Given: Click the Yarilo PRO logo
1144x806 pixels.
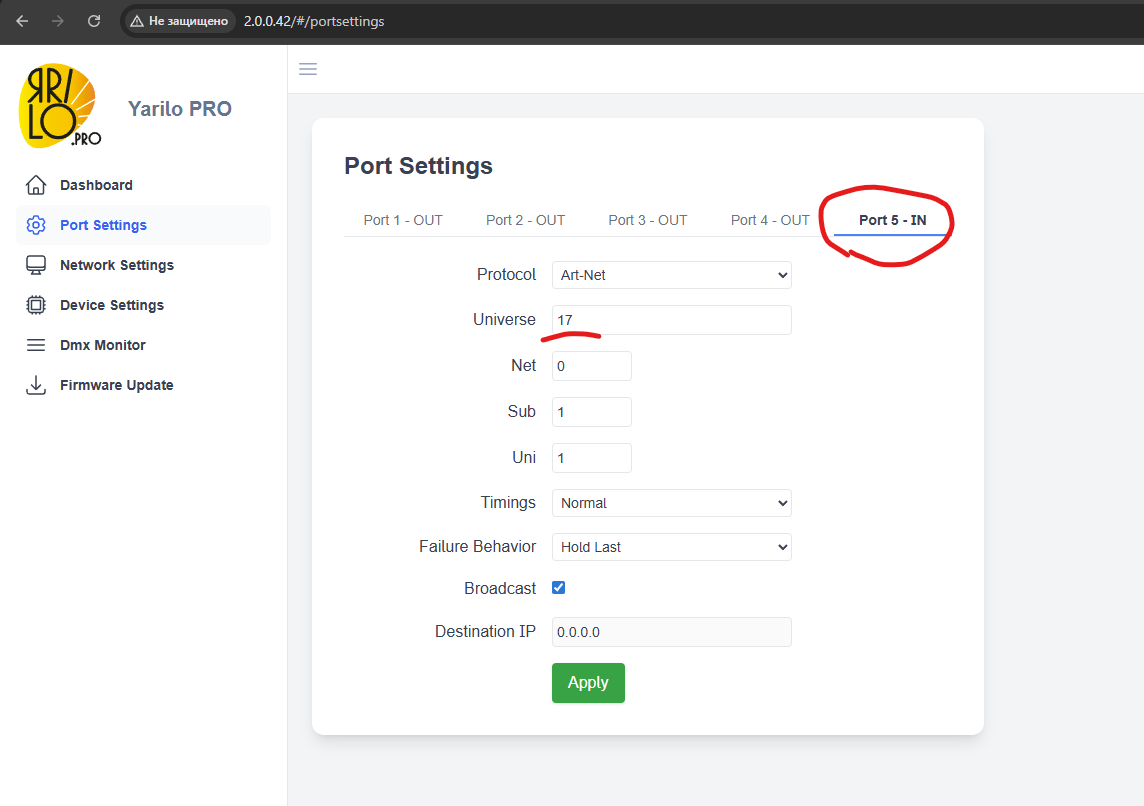Looking at the screenshot, I should tap(60, 106).
